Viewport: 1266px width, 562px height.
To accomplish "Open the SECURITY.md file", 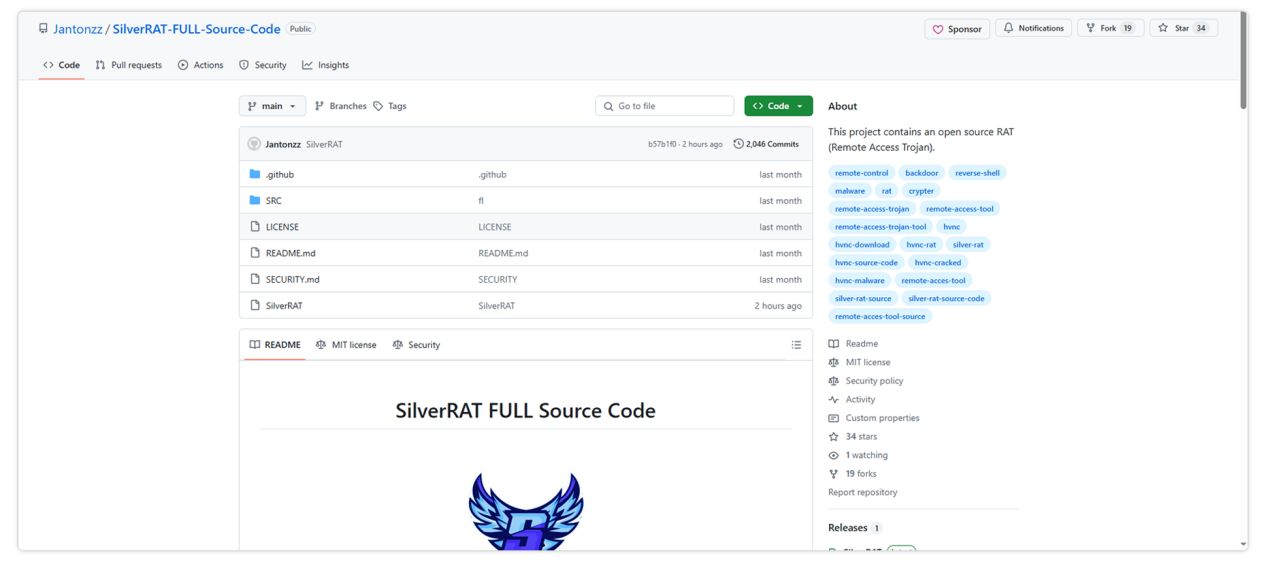I will click(292, 280).
